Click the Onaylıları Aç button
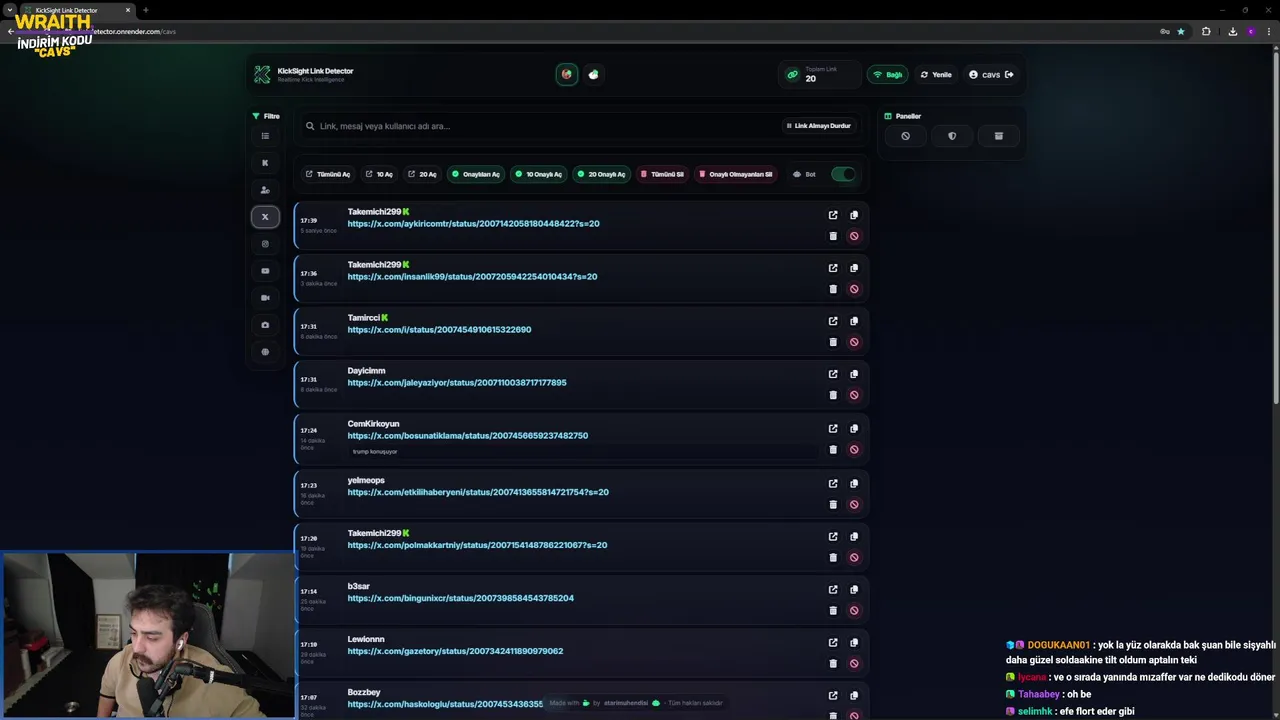 (x=475, y=174)
